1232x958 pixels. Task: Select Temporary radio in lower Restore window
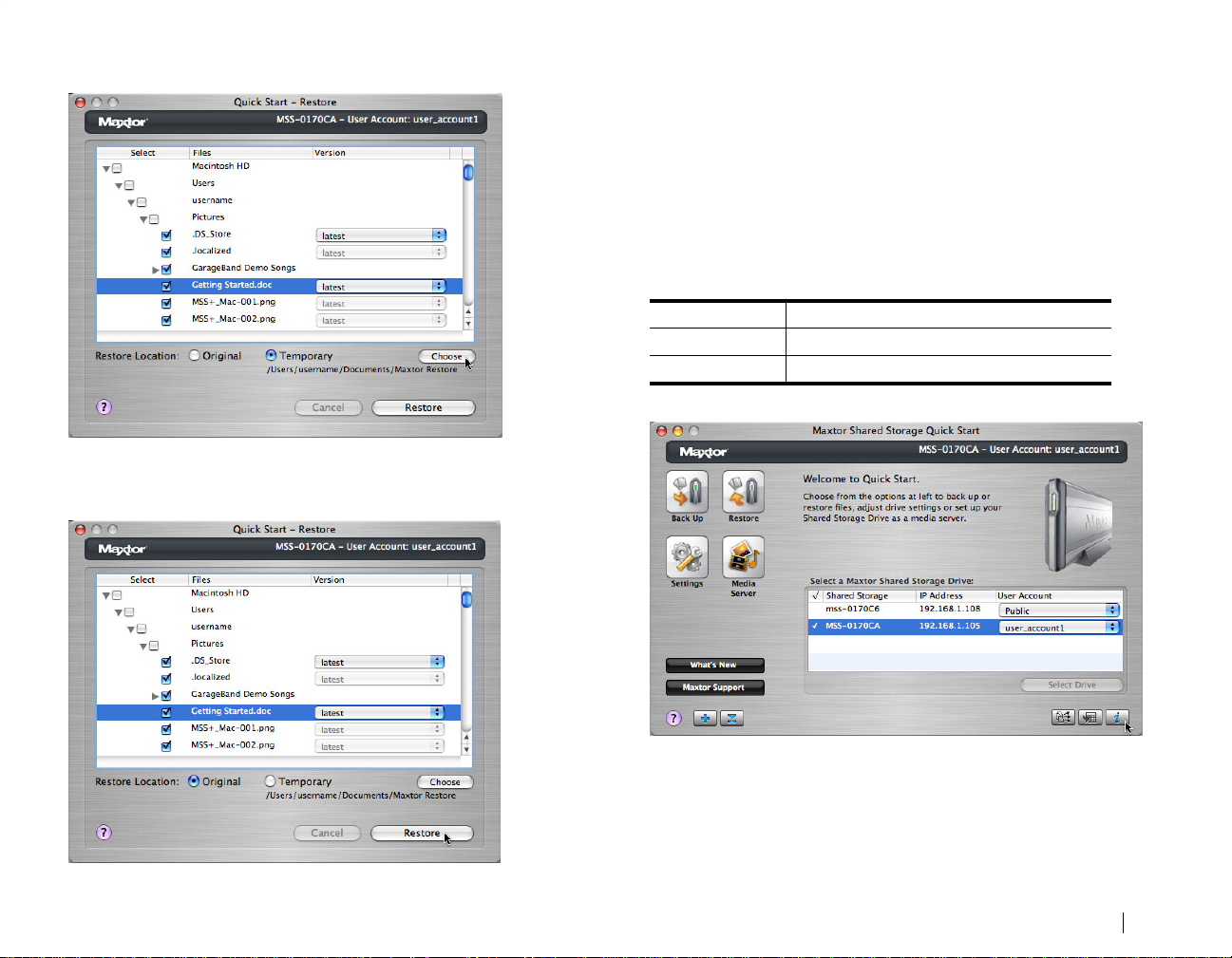[270, 781]
